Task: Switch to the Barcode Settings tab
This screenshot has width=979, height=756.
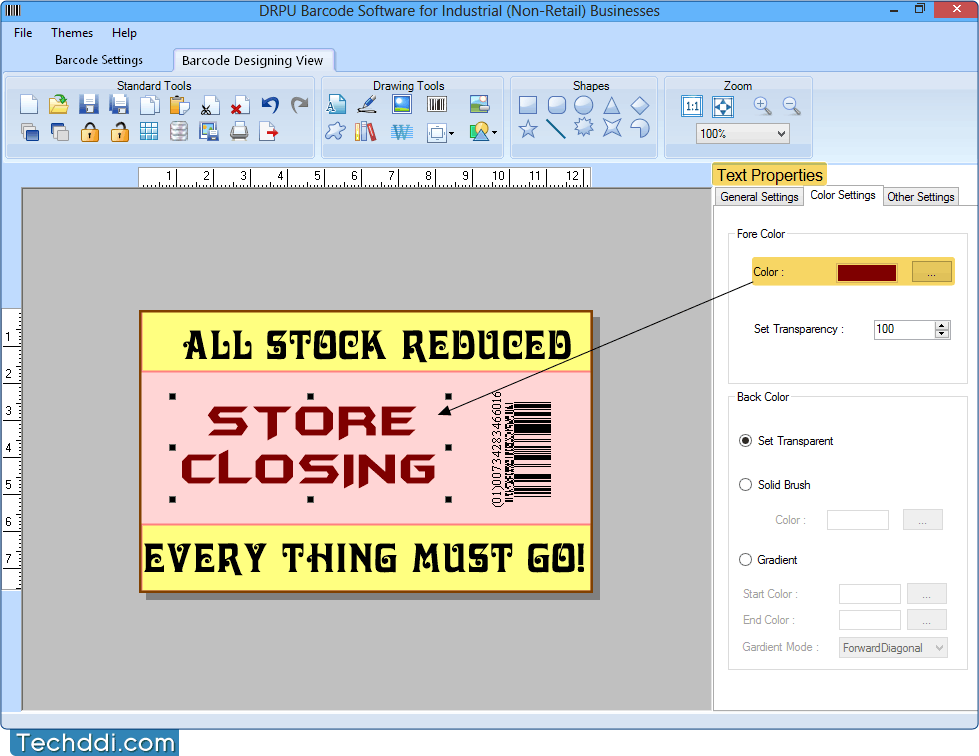Action: (x=99, y=60)
